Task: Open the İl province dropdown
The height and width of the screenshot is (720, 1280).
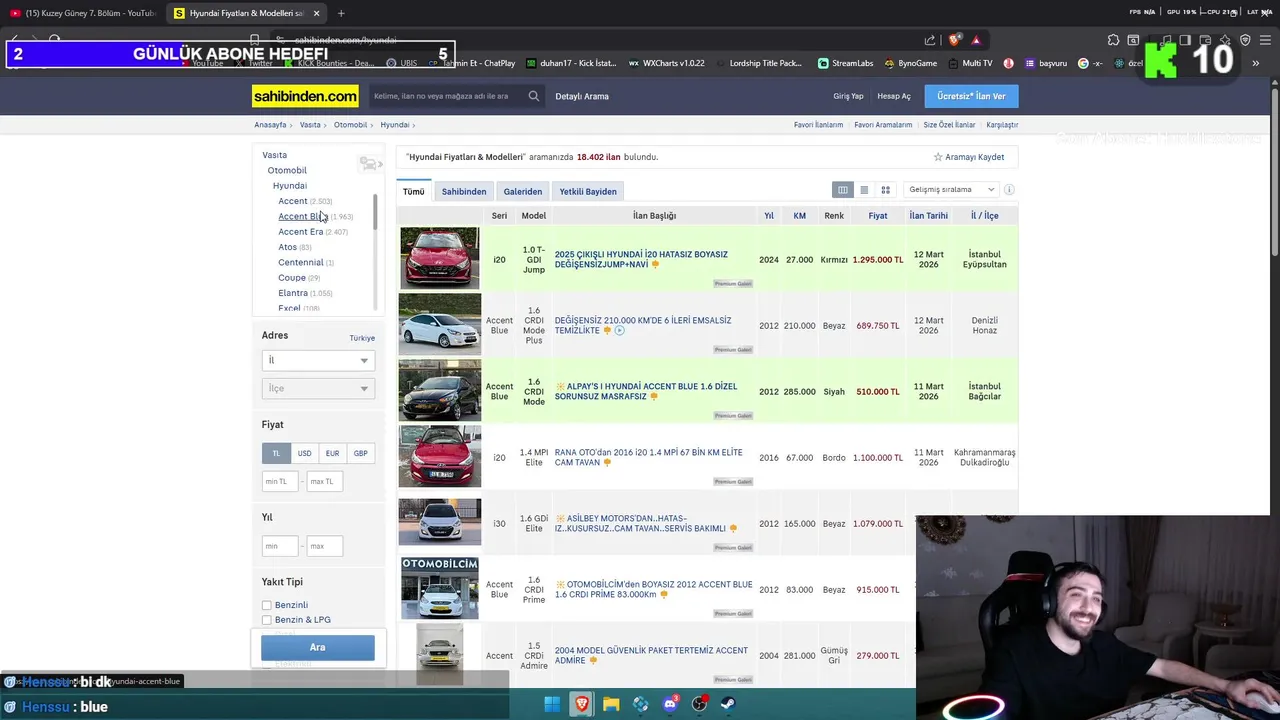Action: tap(318, 360)
